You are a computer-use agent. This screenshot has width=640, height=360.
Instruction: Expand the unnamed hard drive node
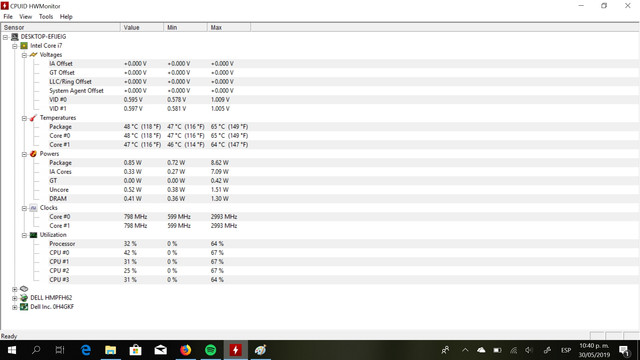click(x=15, y=289)
